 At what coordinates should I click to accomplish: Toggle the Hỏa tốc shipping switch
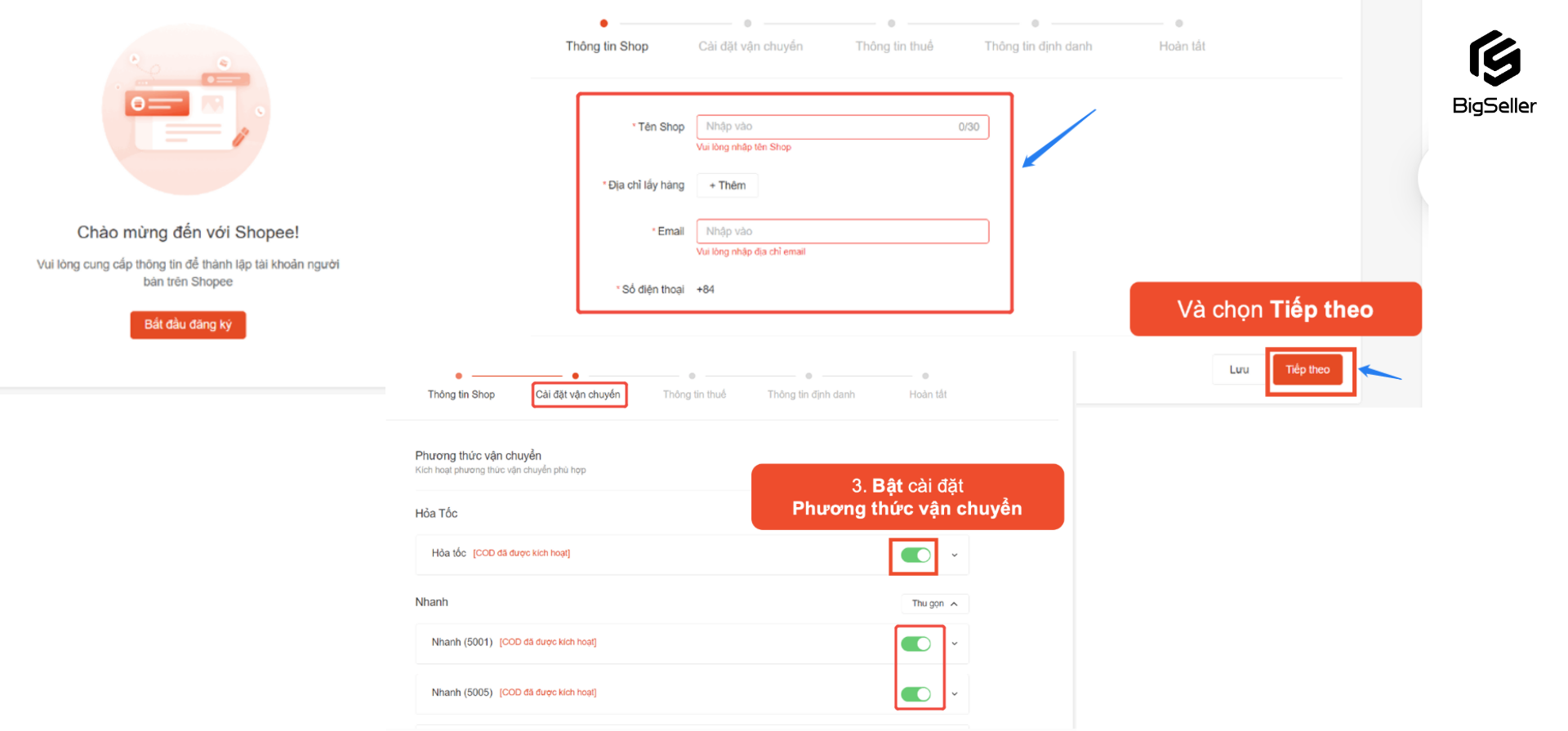(915, 555)
